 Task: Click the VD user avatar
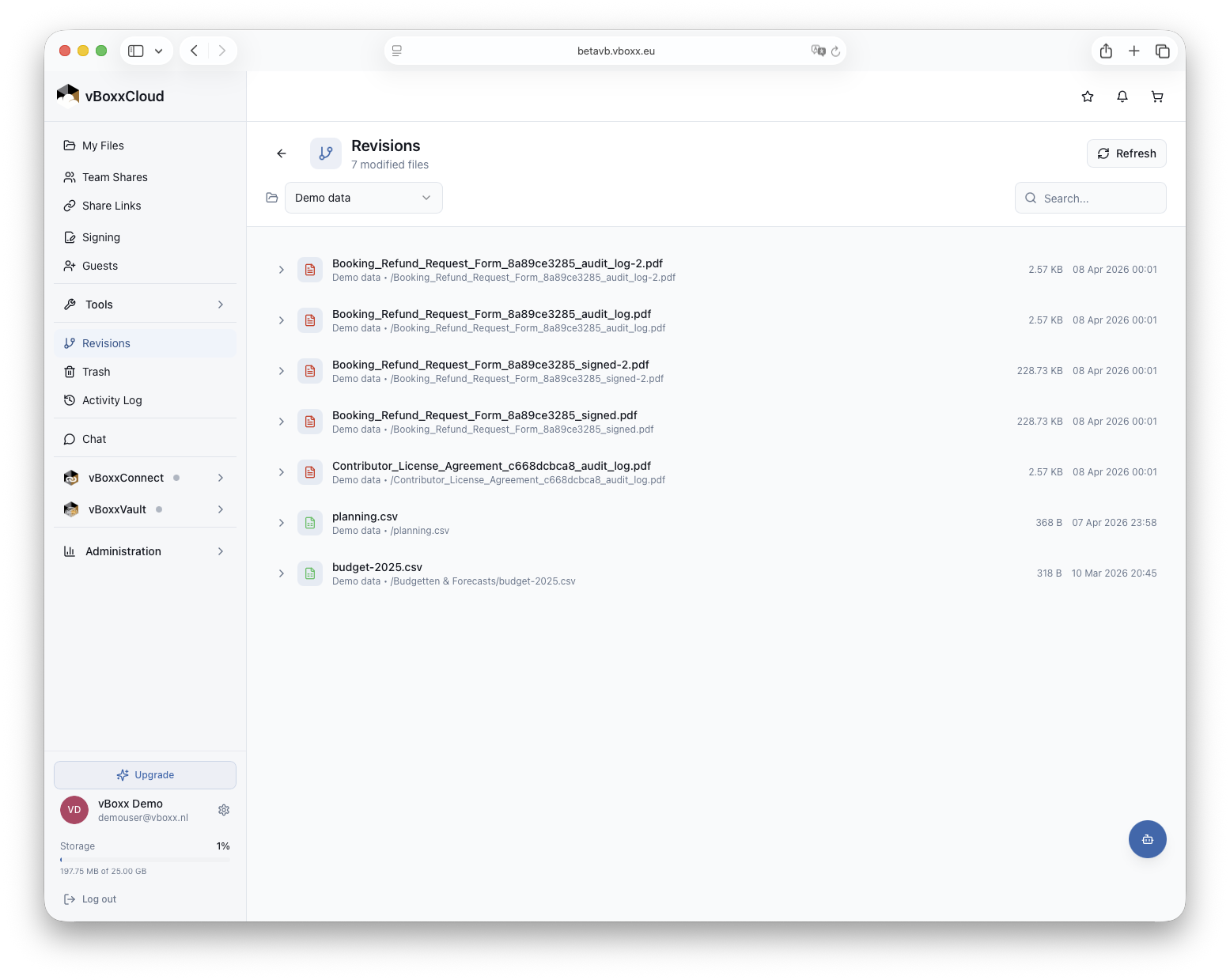click(74, 810)
